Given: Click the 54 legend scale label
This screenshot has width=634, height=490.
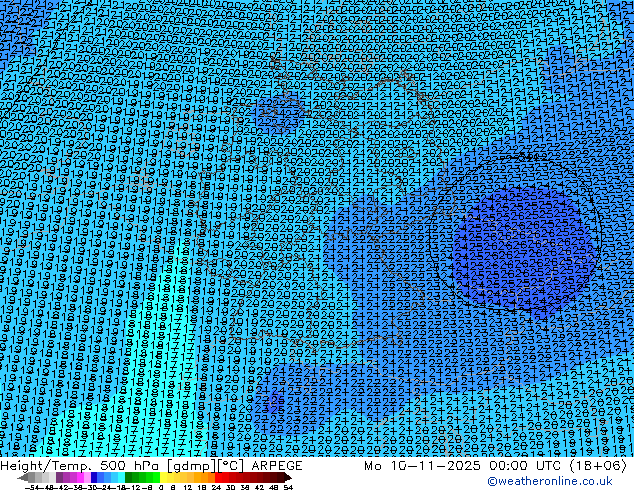Looking at the screenshot, I should pyautogui.click(x=288, y=487).
